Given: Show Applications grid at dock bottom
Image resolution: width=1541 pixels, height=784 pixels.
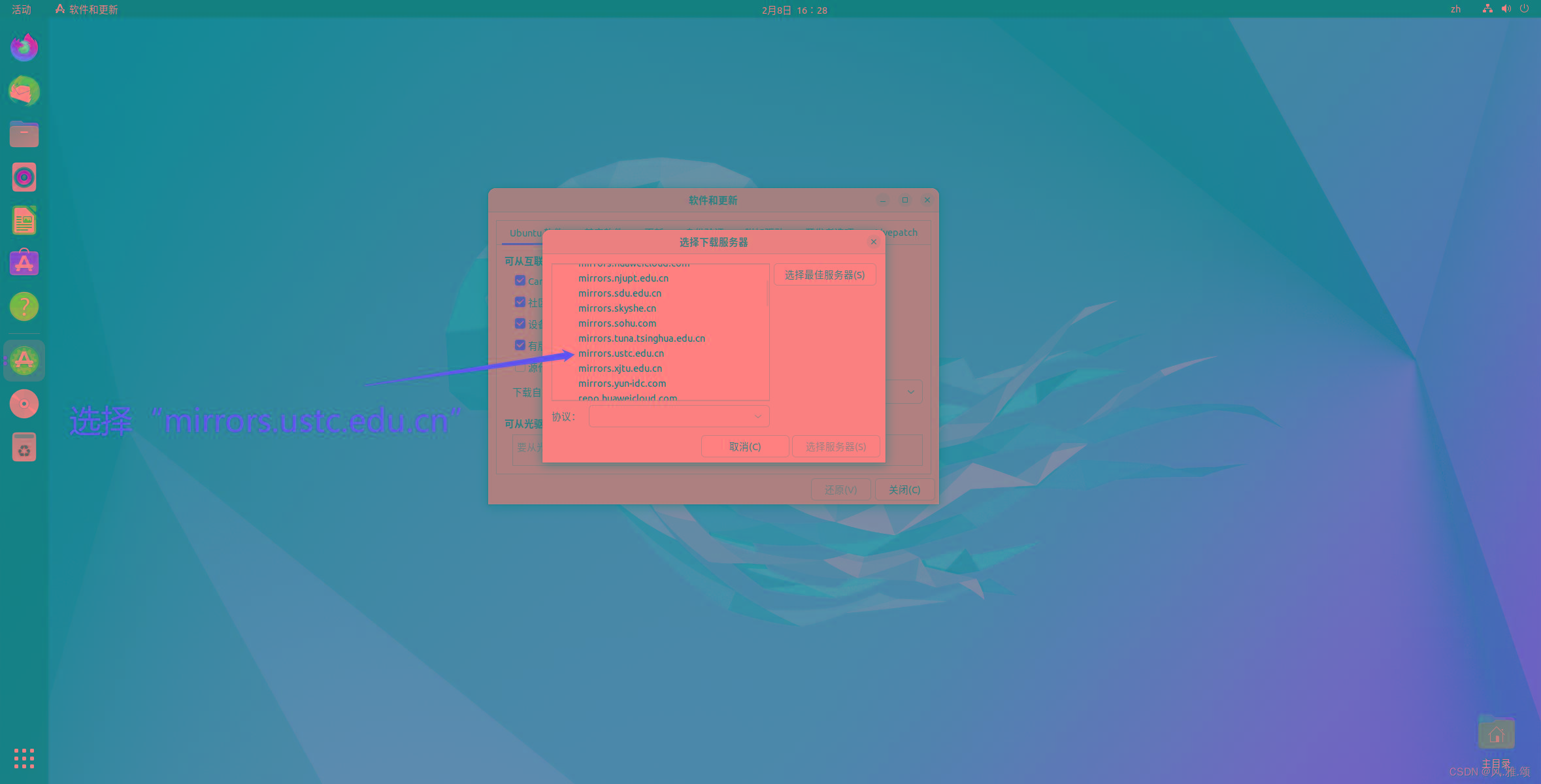Looking at the screenshot, I should point(24,759).
